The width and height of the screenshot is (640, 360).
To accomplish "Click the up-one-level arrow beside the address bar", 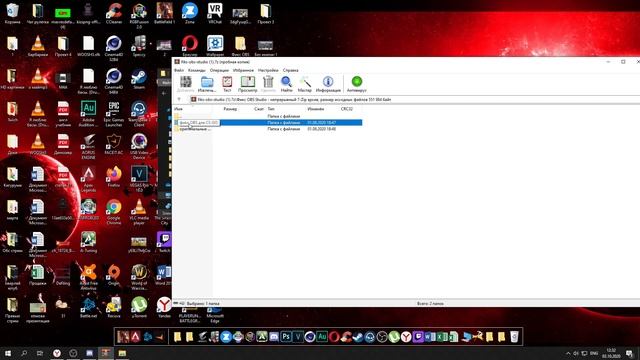I will tap(179, 99).
